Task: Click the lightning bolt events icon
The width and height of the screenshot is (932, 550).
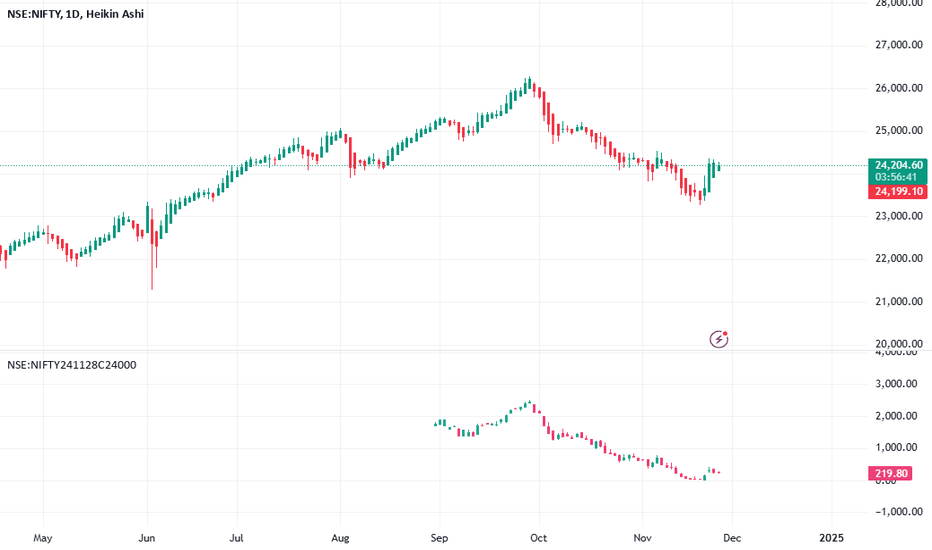Action: click(719, 339)
